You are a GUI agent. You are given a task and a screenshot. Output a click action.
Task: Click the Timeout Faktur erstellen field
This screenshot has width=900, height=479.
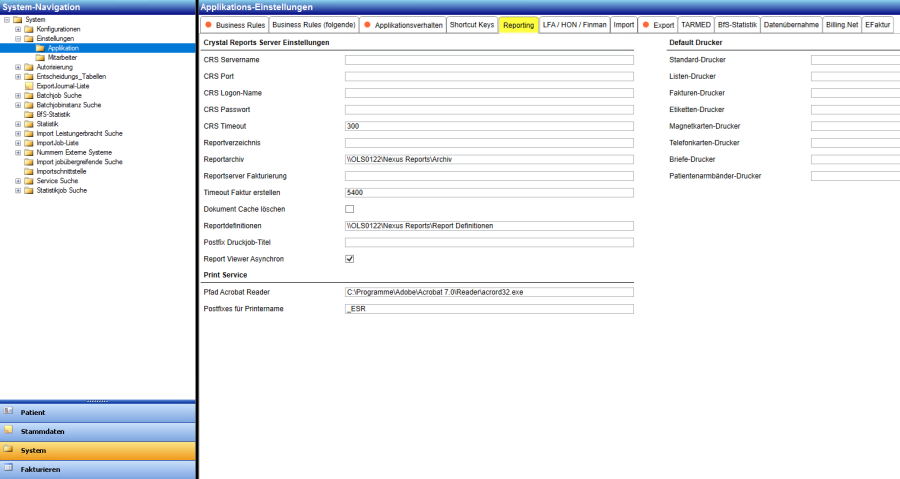tap(489, 193)
